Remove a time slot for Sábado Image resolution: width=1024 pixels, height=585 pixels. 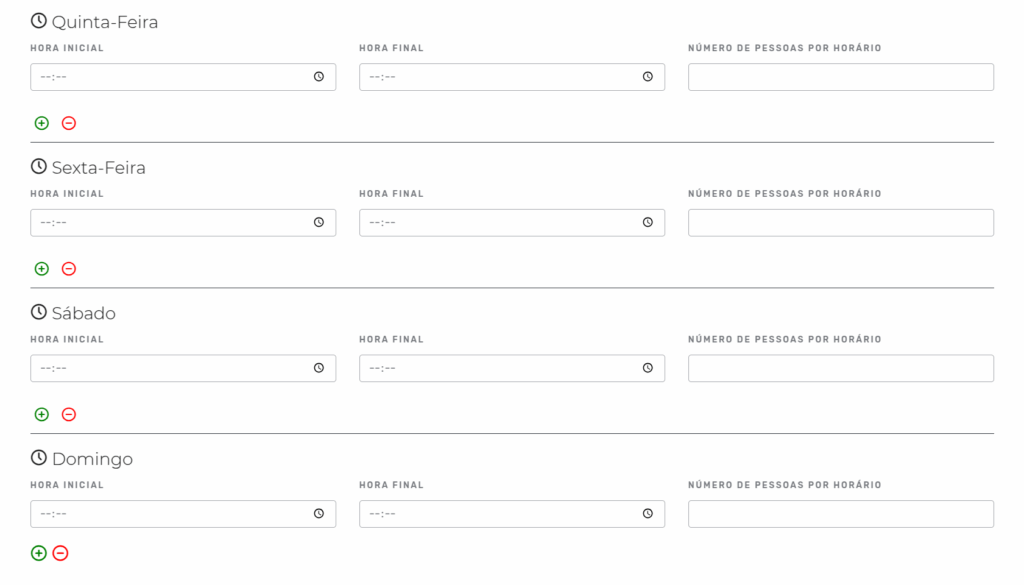click(x=69, y=414)
